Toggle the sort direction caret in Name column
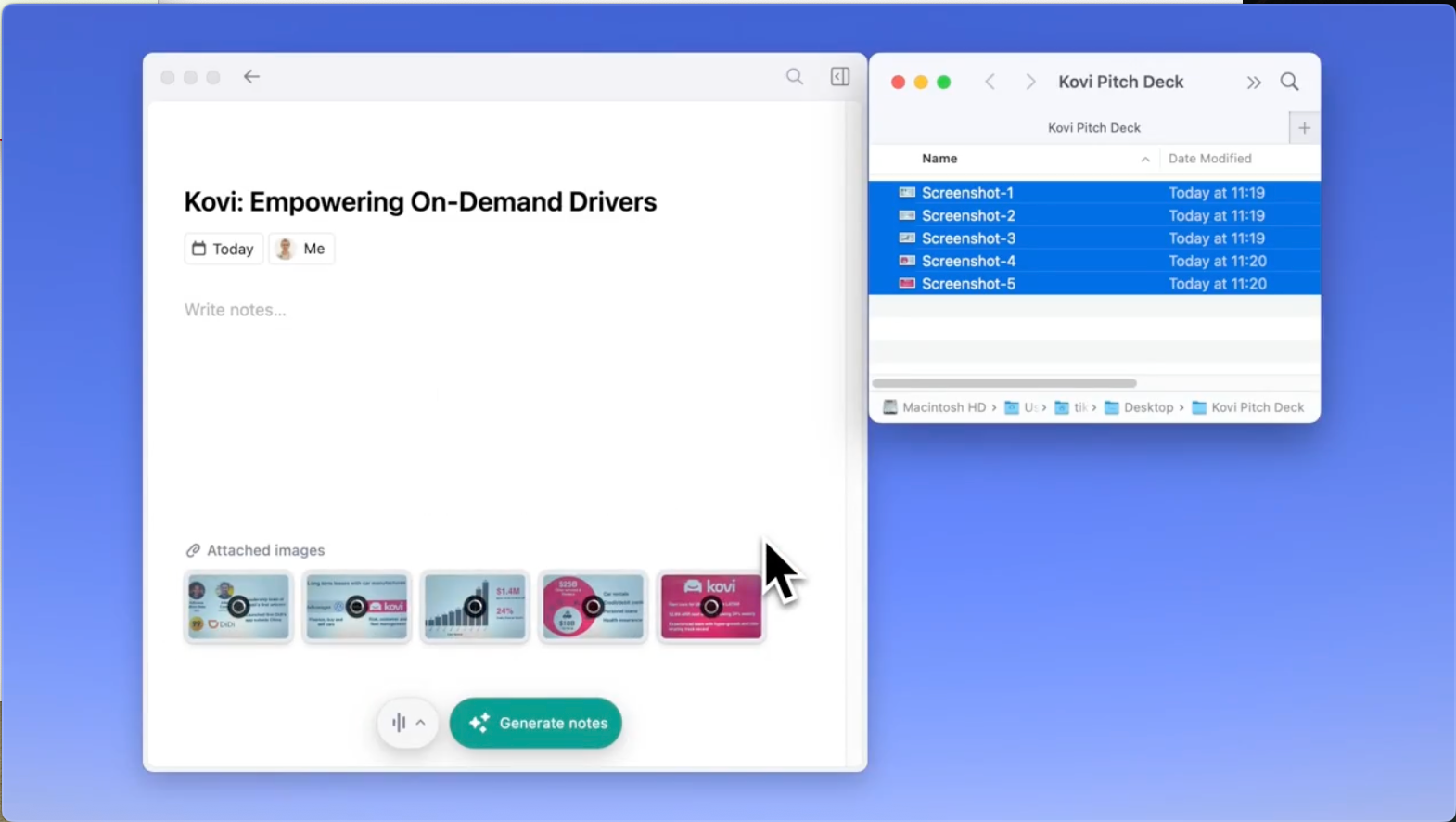The image size is (1456, 822). coord(1145,160)
